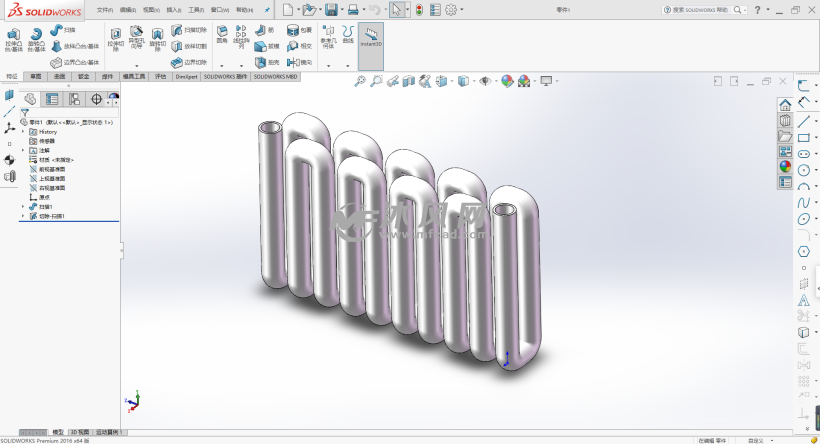Click the Print icon
820x444 pixels.
[x=353, y=9]
